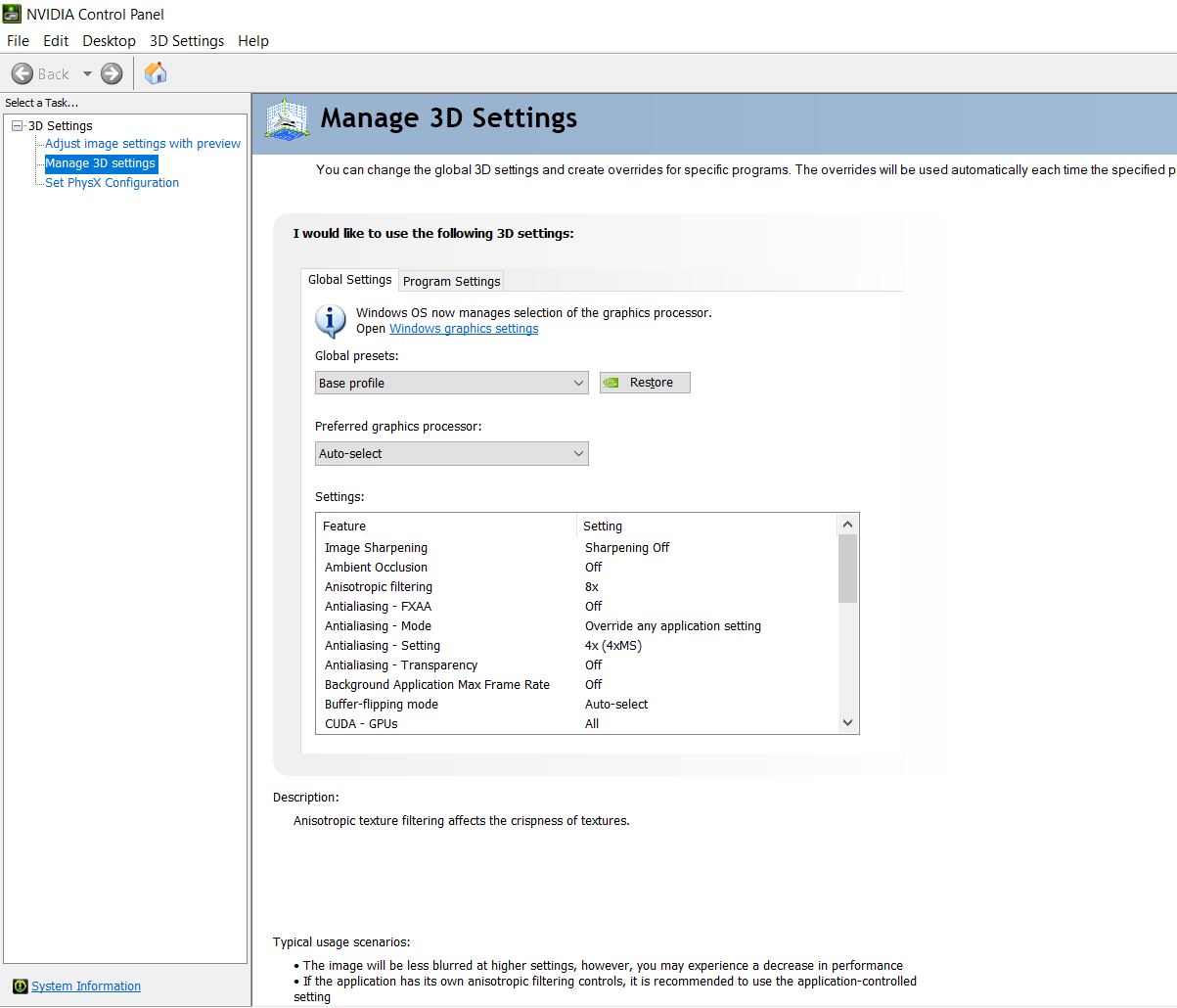Click the System Information icon

click(x=20, y=985)
